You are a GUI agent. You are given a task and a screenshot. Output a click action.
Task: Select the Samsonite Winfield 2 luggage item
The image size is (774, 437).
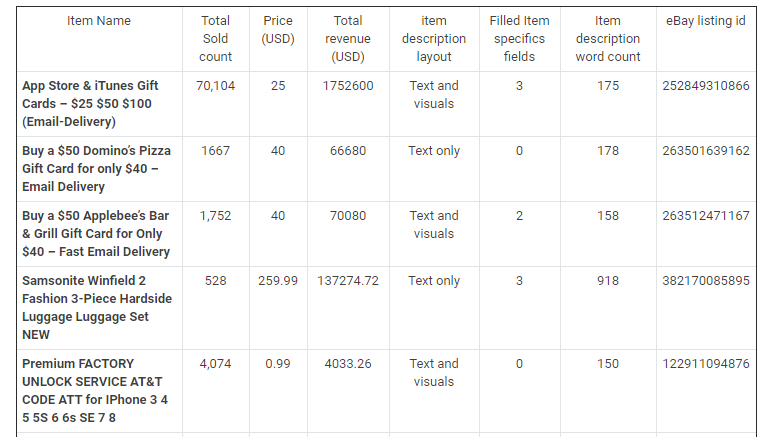97,308
